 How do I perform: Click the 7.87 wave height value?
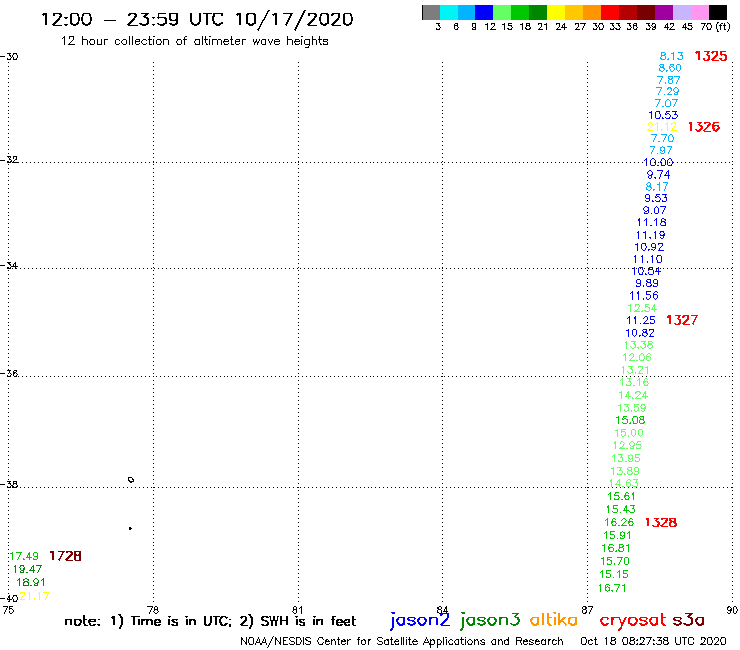(669, 80)
